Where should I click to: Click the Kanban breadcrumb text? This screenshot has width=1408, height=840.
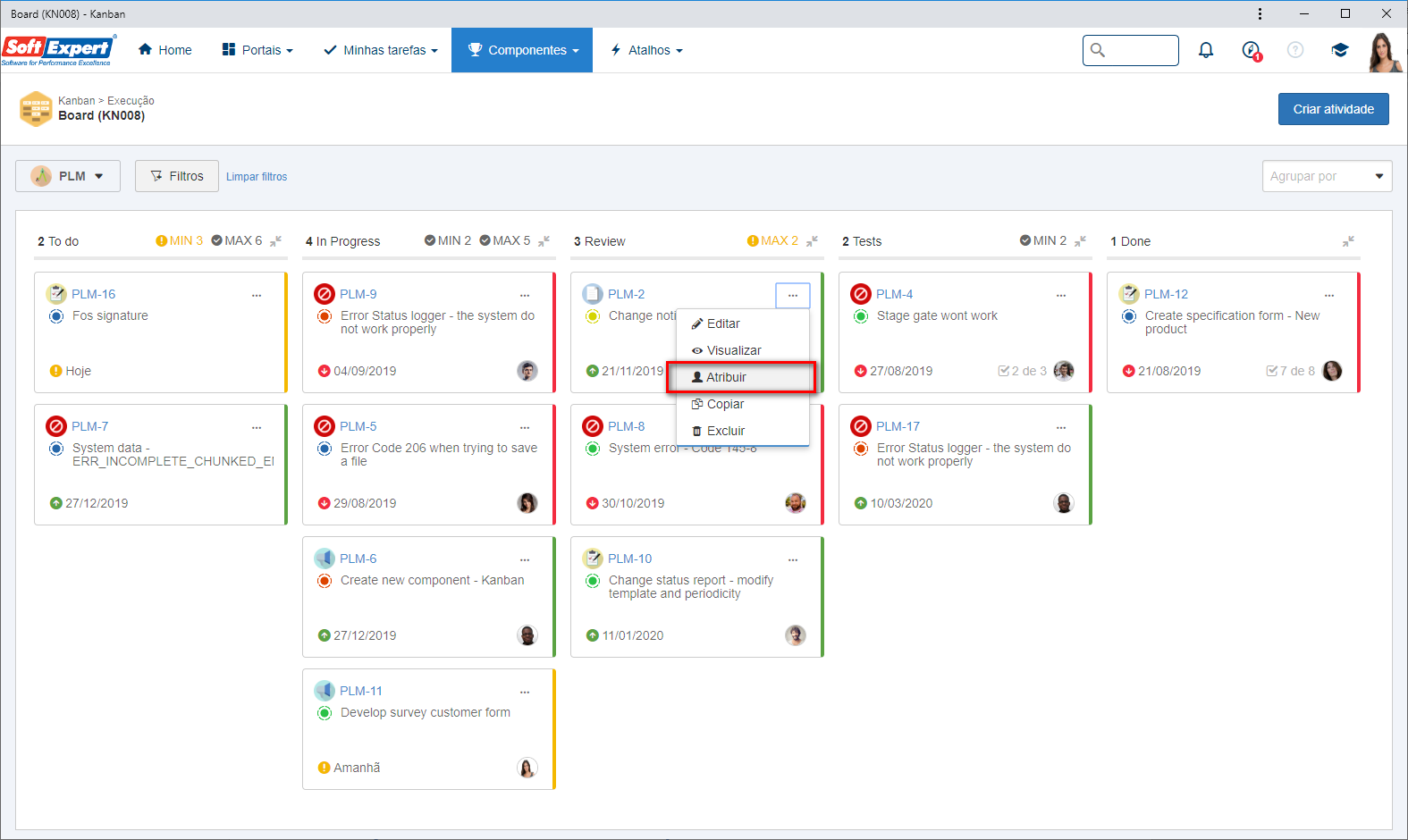77,101
